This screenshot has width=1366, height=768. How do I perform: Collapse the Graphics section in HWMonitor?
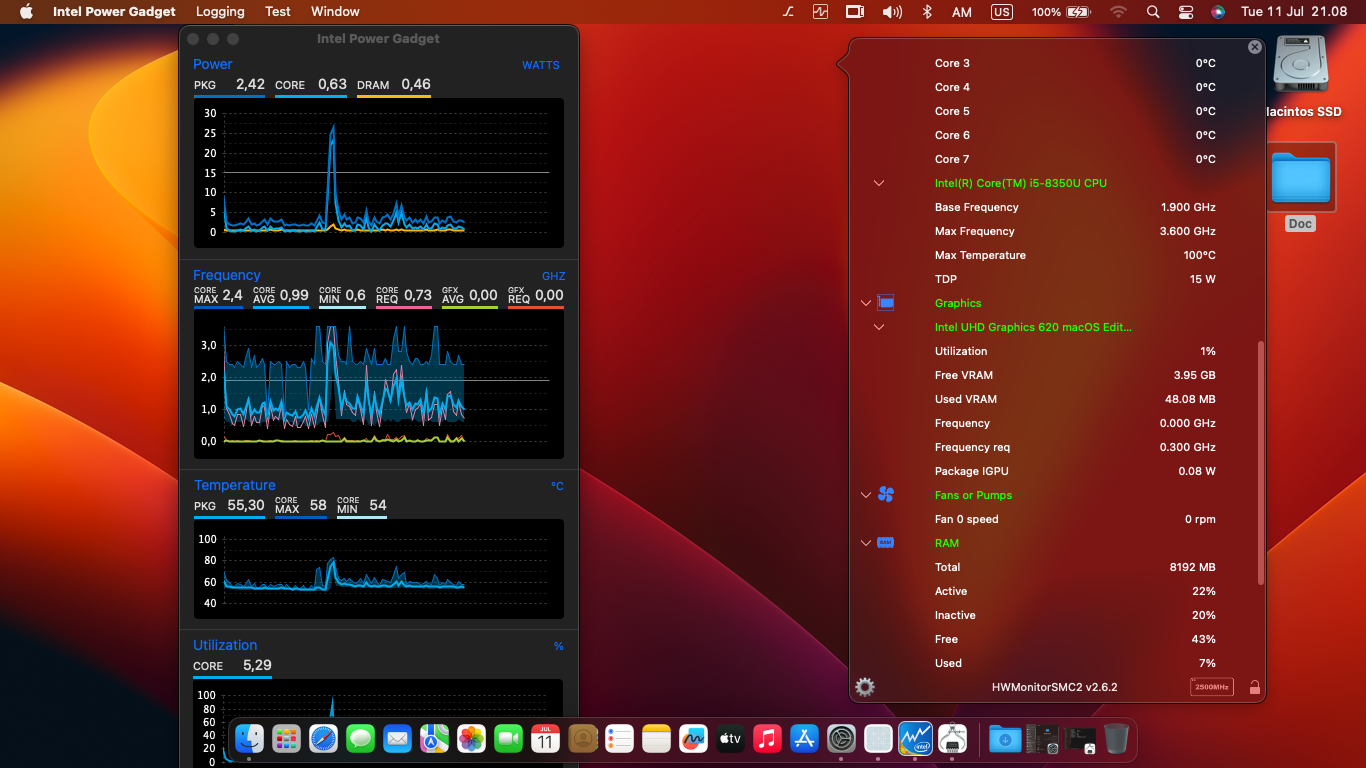click(864, 302)
